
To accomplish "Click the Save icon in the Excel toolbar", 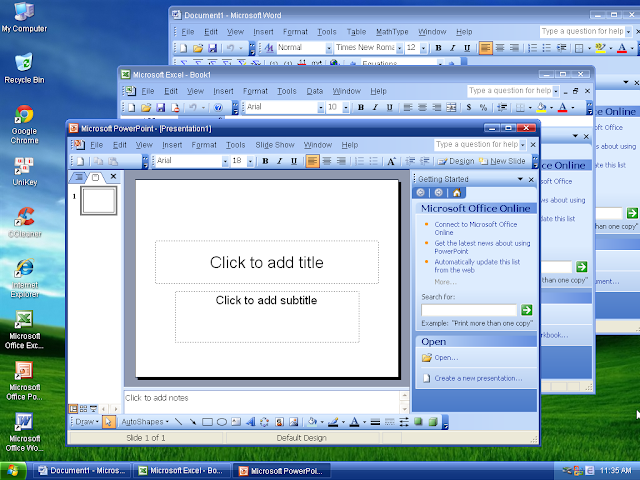I will (x=160, y=107).
